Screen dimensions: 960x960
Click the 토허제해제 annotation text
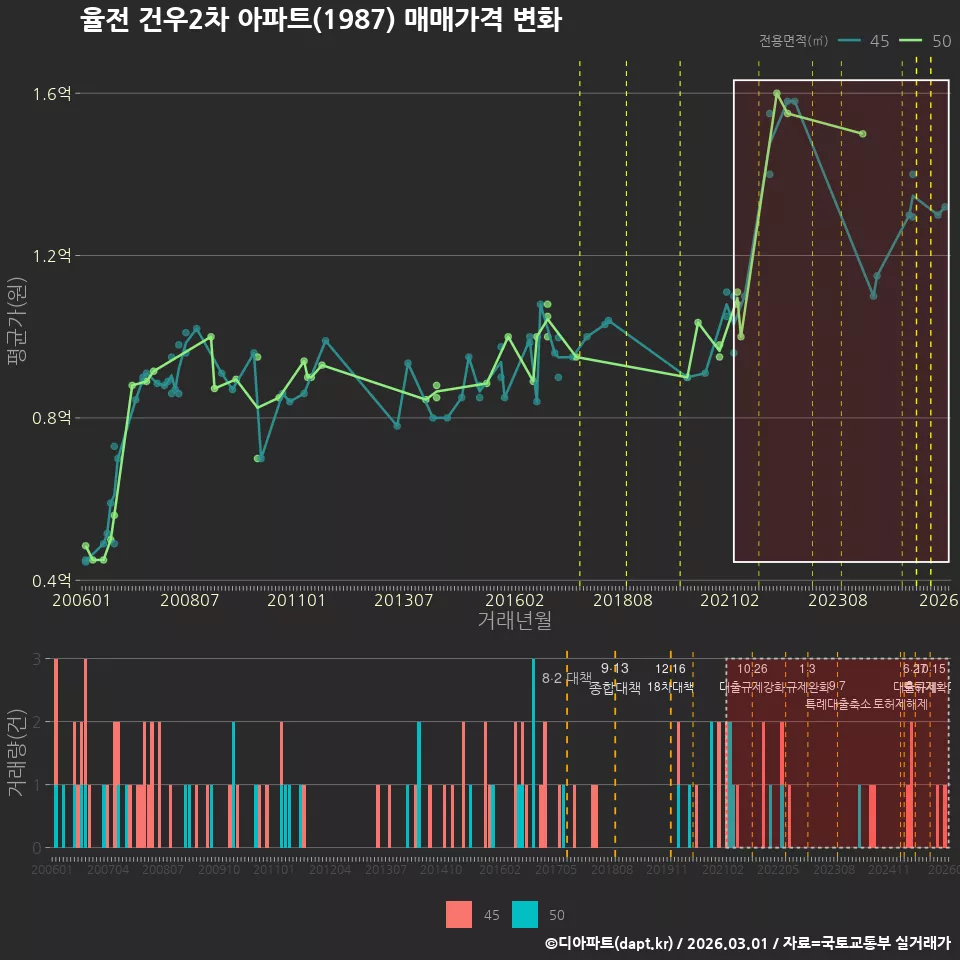(901, 704)
